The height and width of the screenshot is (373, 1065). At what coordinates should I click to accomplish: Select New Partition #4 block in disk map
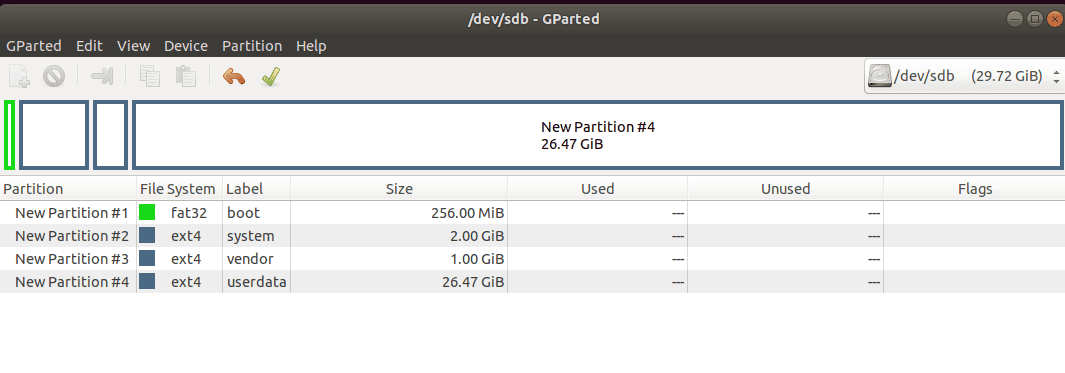pos(598,135)
